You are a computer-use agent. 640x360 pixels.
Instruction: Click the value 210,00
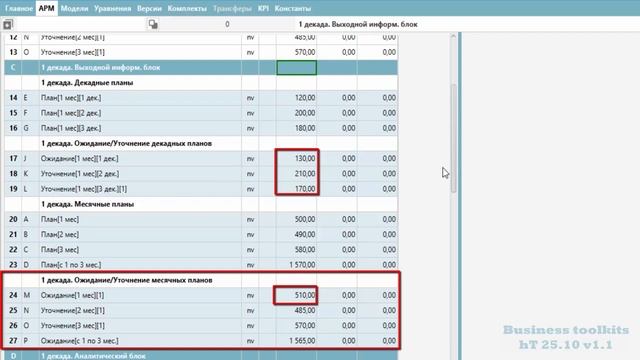[305, 174]
